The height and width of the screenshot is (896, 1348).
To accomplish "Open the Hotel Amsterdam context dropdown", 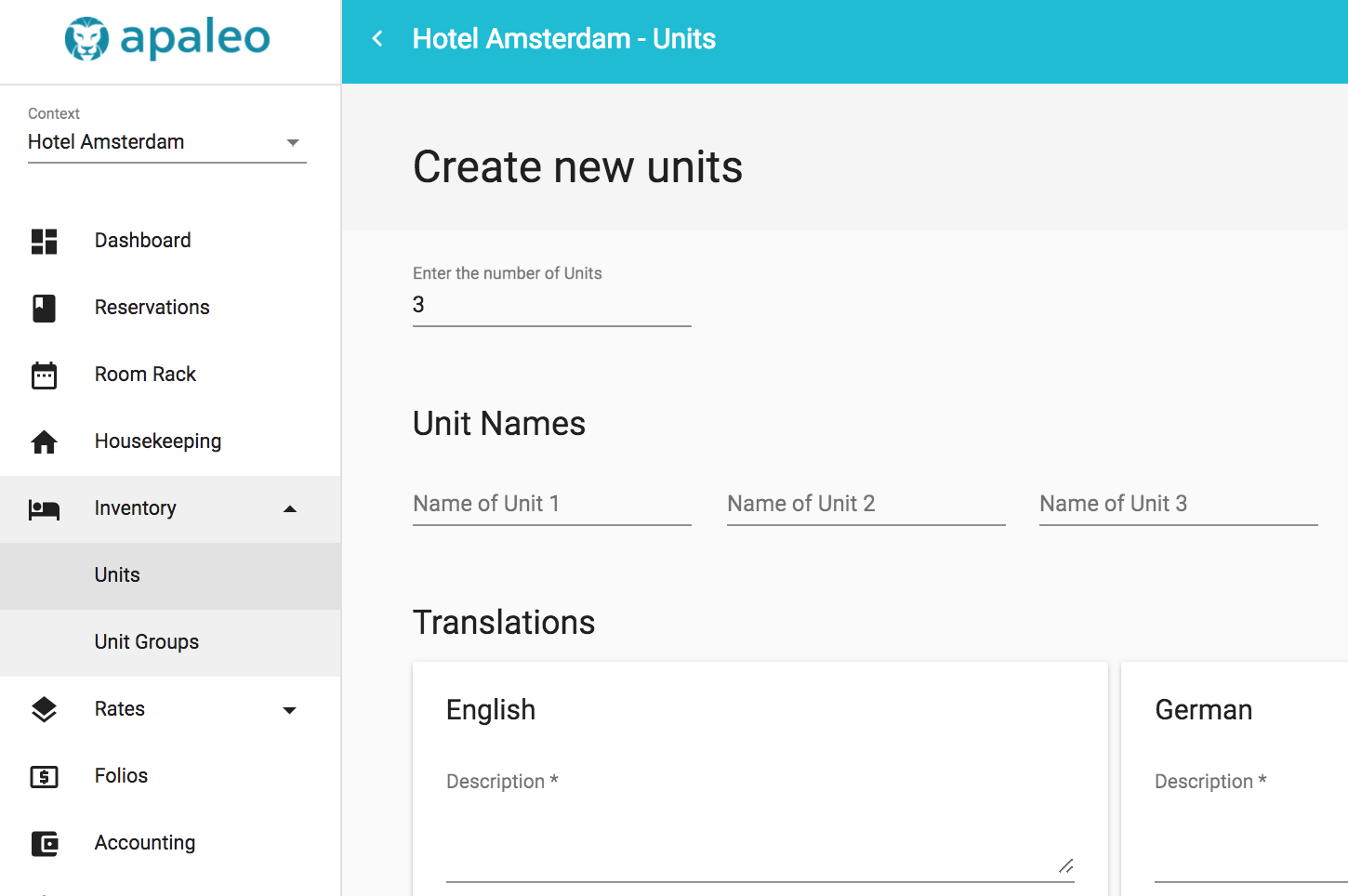I will point(167,142).
